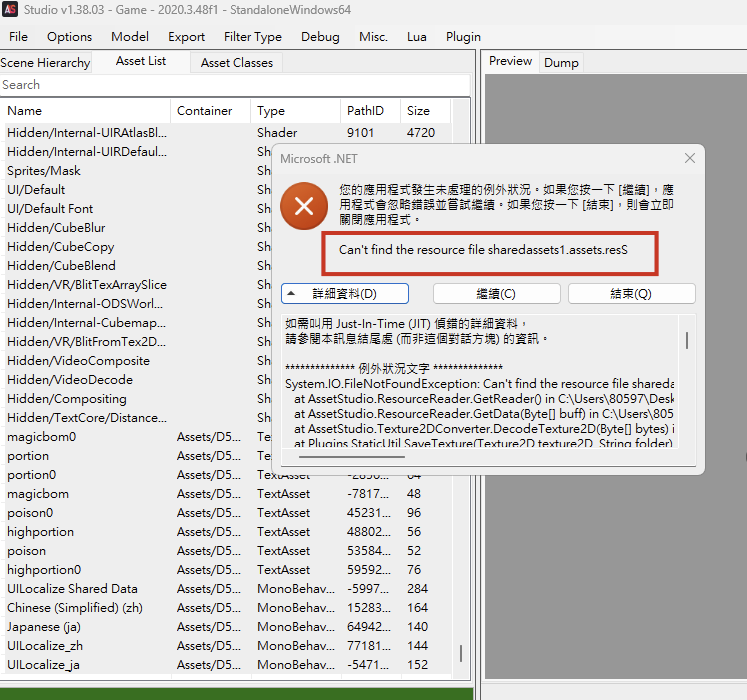Select the portion0 asset row
The height and width of the screenshot is (700, 747).
coord(138,475)
